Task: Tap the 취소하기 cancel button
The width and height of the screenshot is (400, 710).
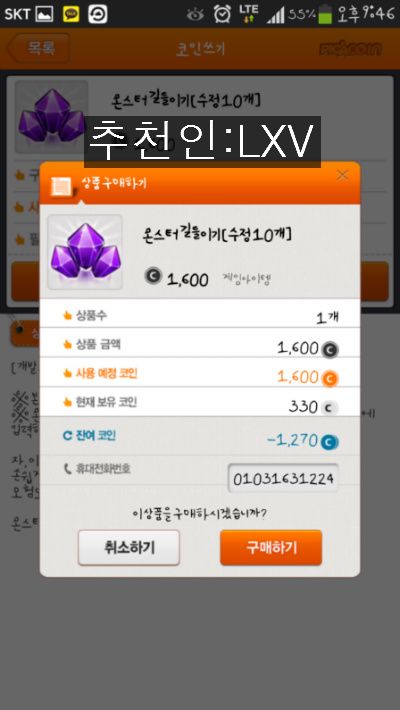Action: [129, 547]
